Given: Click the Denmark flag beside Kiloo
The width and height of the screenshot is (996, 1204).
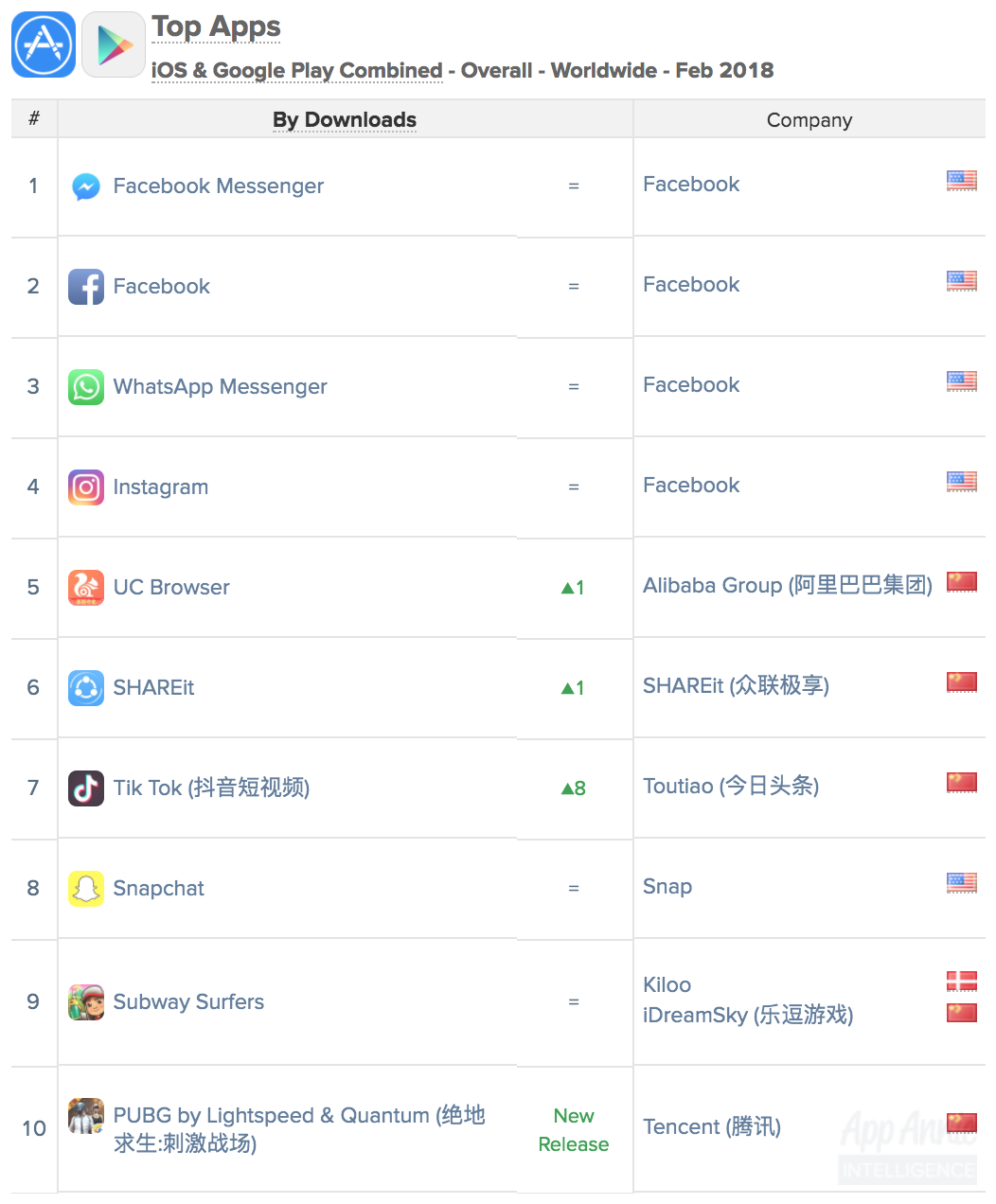Looking at the screenshot, I should tap(961, 982).
